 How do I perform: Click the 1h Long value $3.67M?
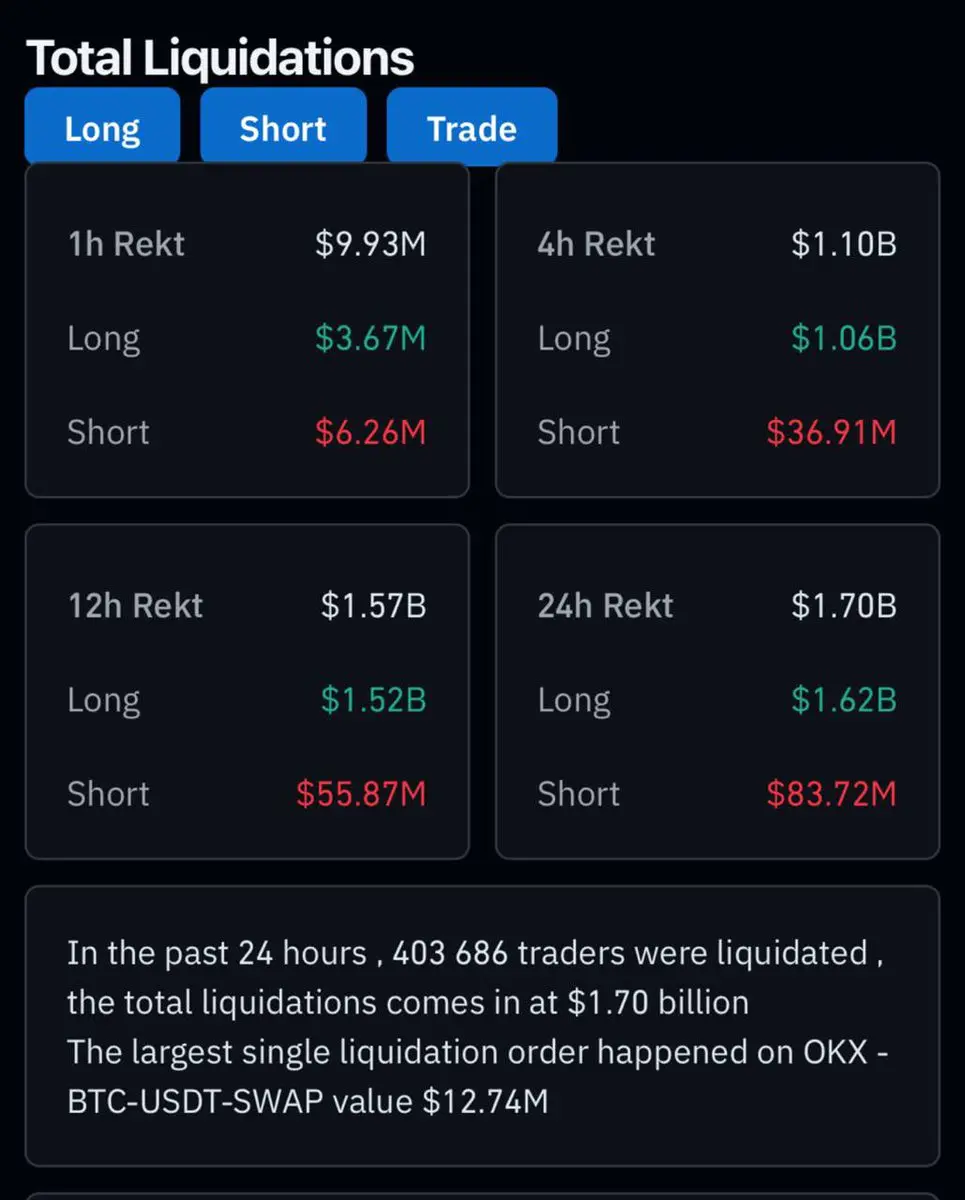(371, 338)
